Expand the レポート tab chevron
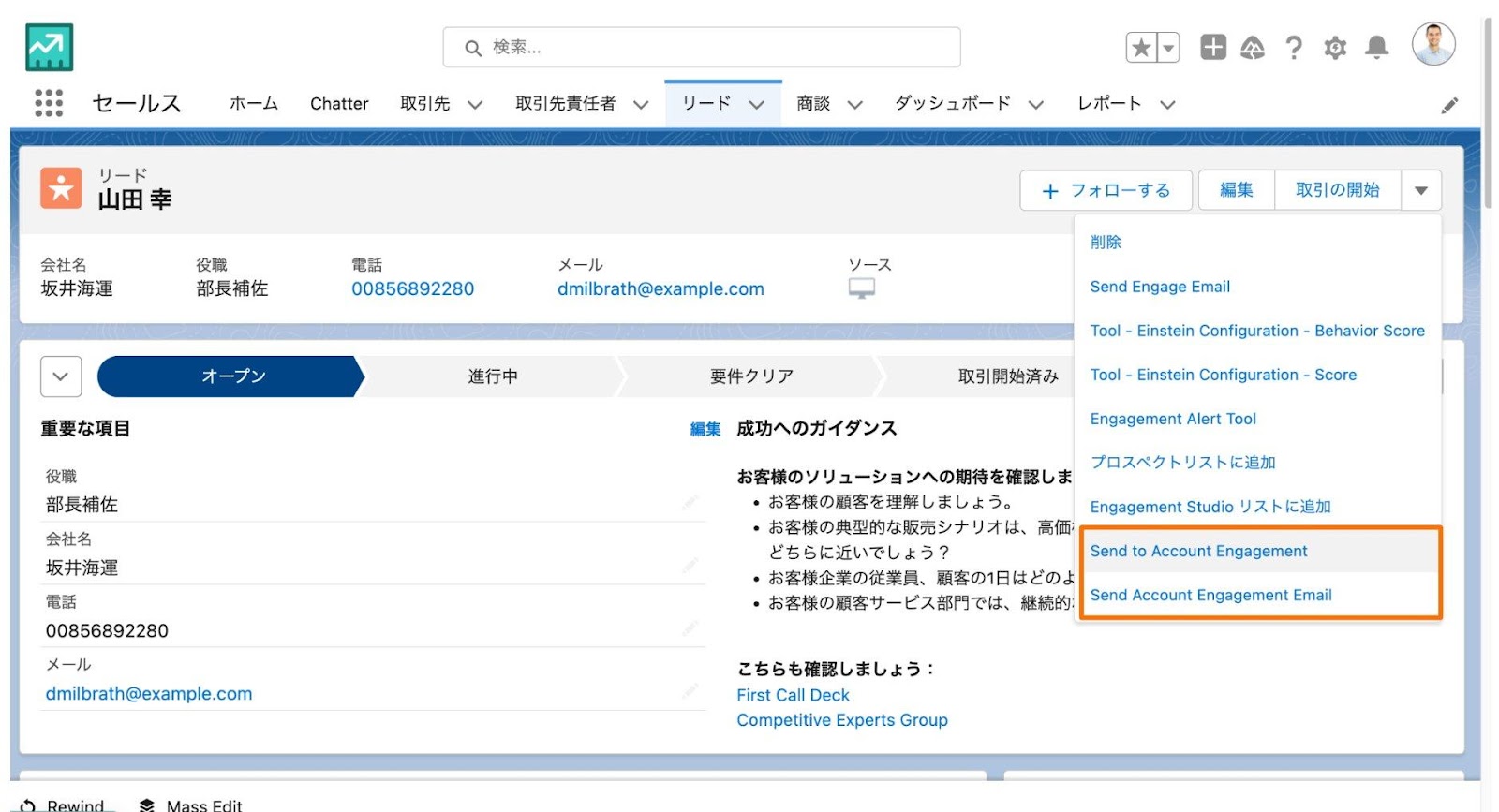 tap(1167, 104)
